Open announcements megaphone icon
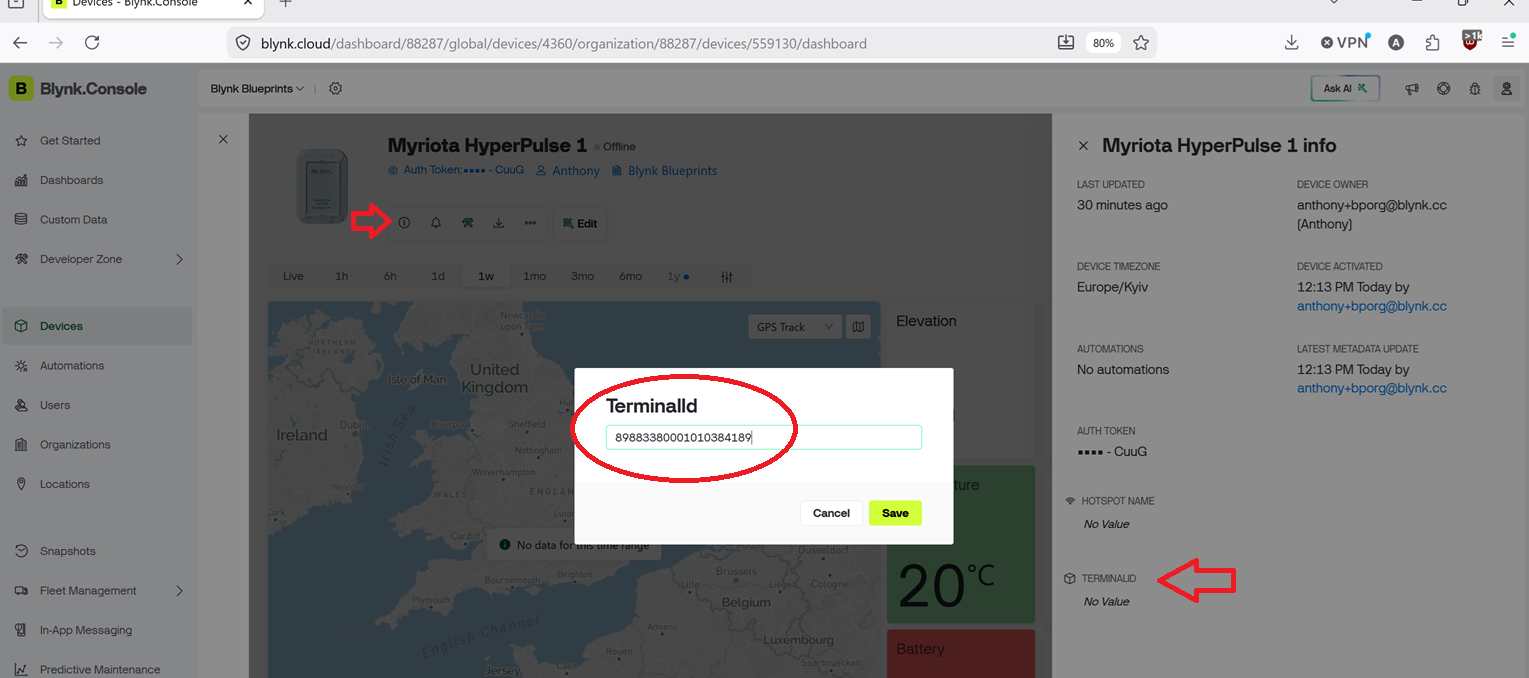 click(1412, 88)
